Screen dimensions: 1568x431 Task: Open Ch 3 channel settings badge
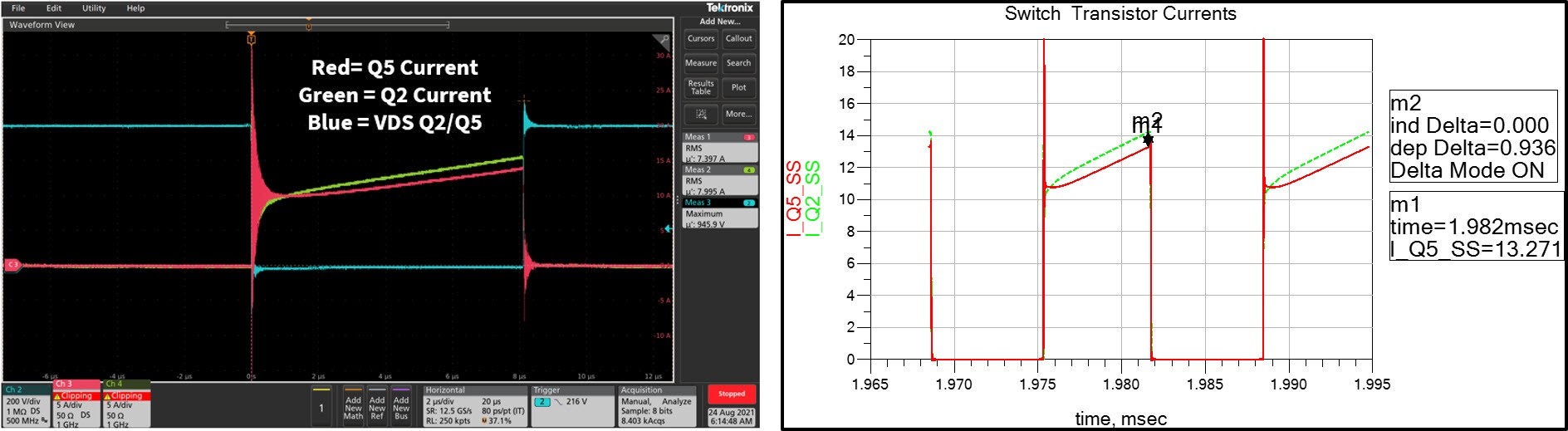click(77, 404)
